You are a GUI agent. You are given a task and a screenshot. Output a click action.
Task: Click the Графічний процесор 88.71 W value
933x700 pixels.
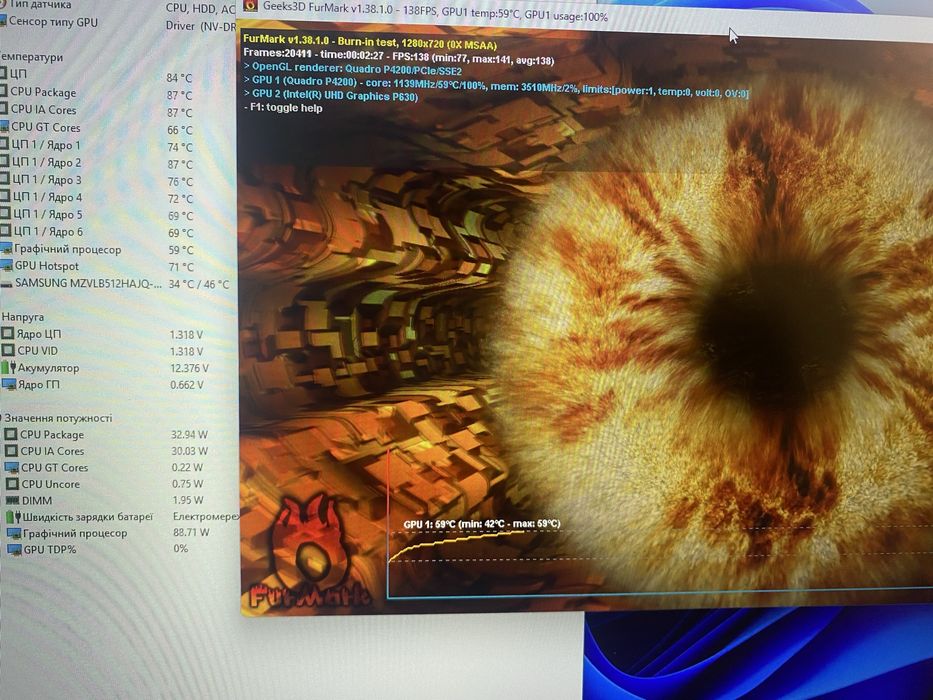click(191, 532)
